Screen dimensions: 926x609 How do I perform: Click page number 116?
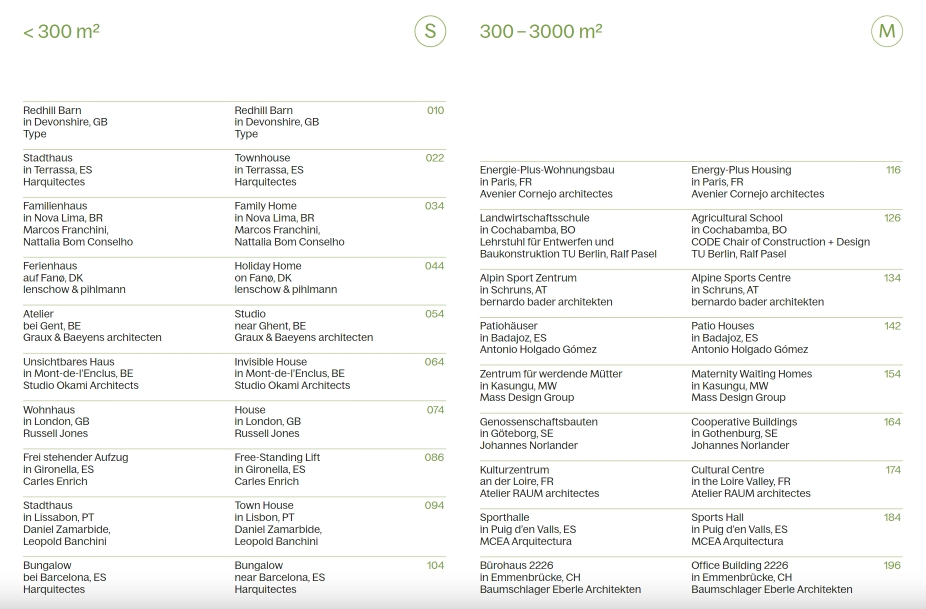[x=893, y=170]
